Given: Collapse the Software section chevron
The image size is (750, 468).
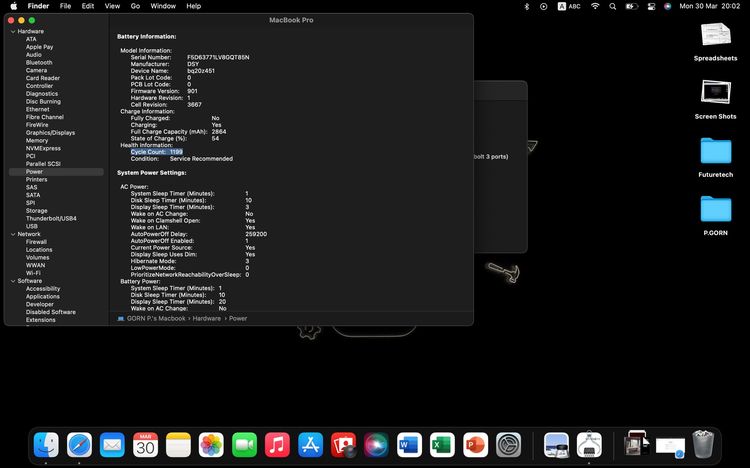Looking at the screenshot, I should point(13,281).
